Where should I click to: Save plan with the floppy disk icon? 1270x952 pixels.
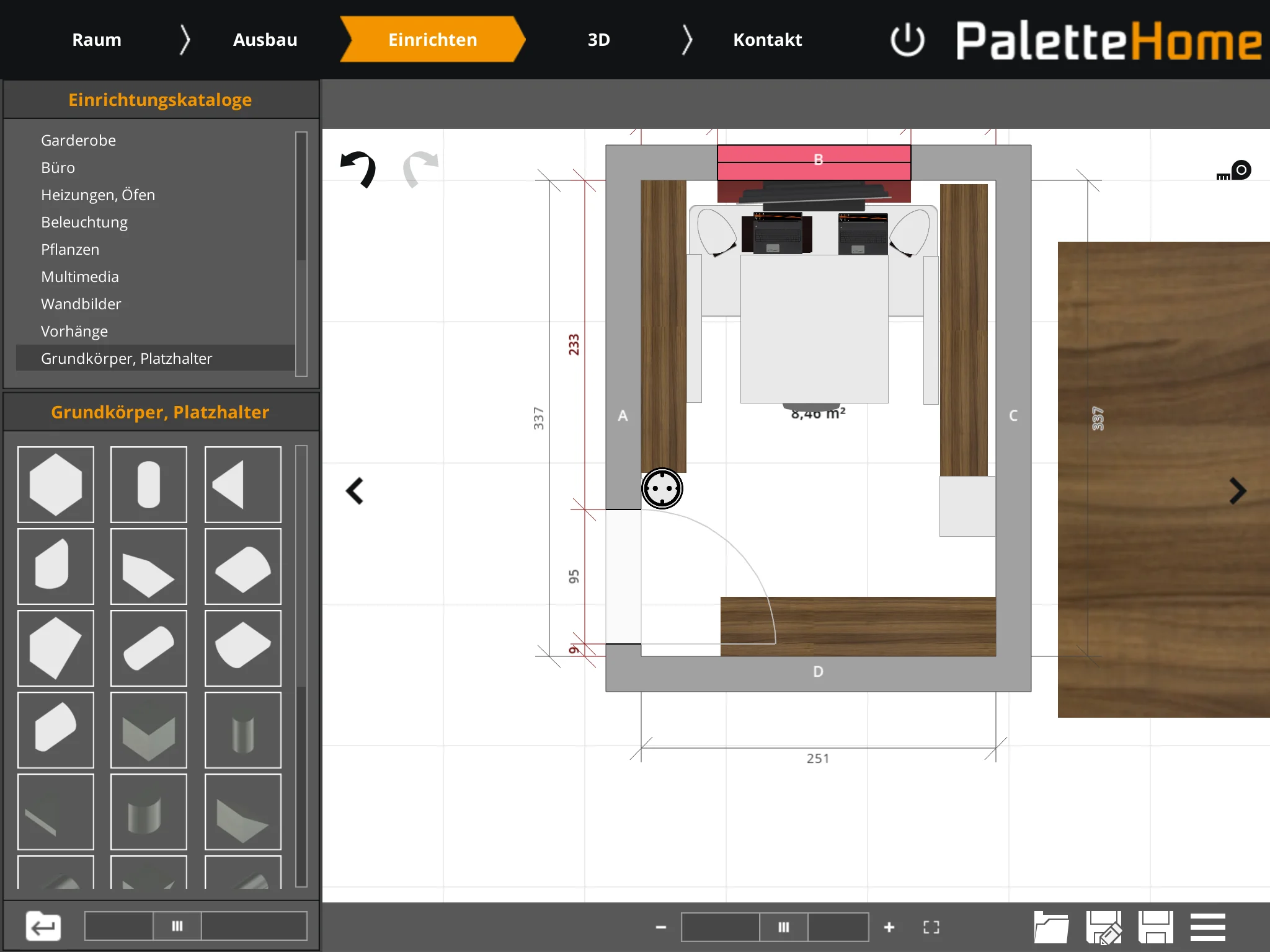click(x=1155, y=927)
